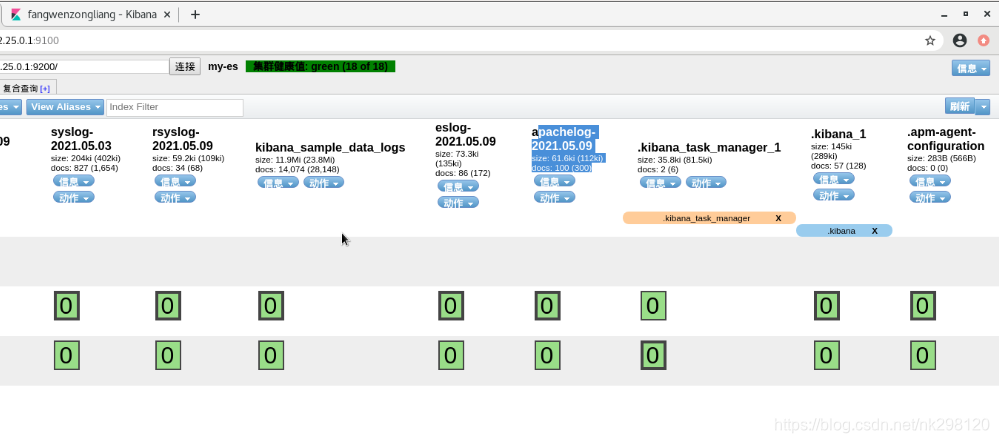Bookmark this page with the star icon
Screen dimensions: 999x443
930,41
